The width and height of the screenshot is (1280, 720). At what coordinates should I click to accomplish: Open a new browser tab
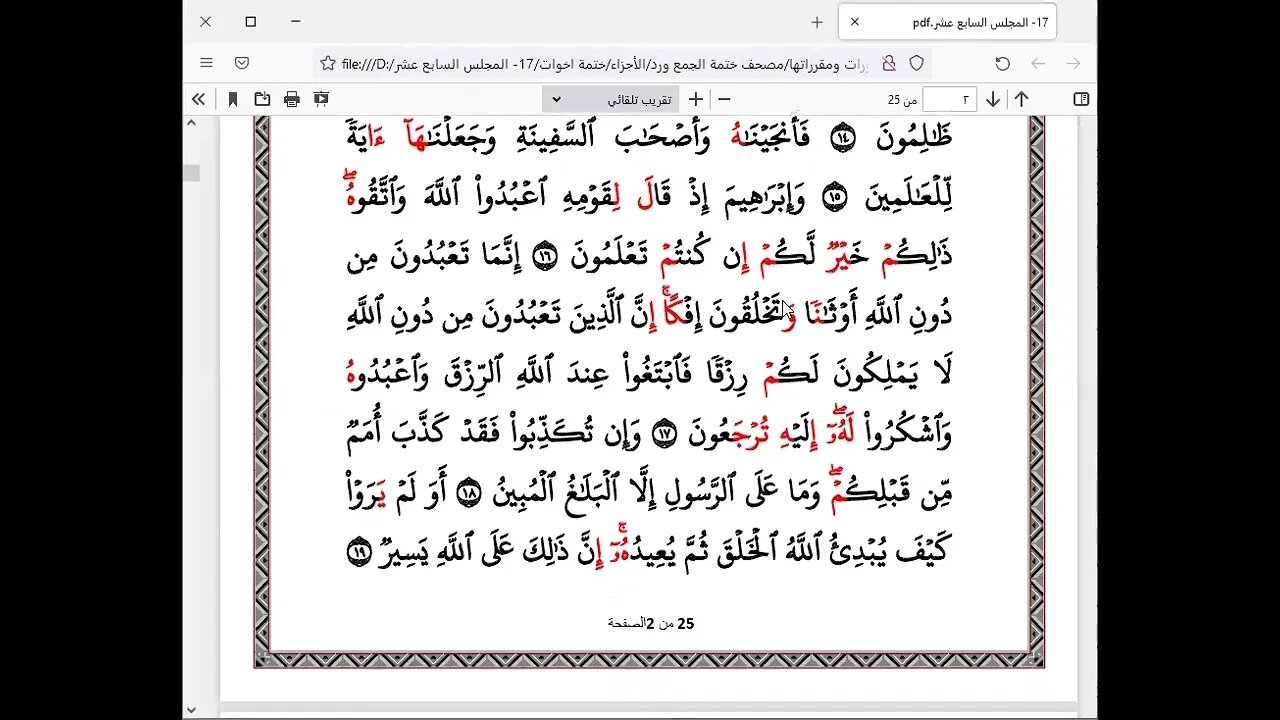817,22
